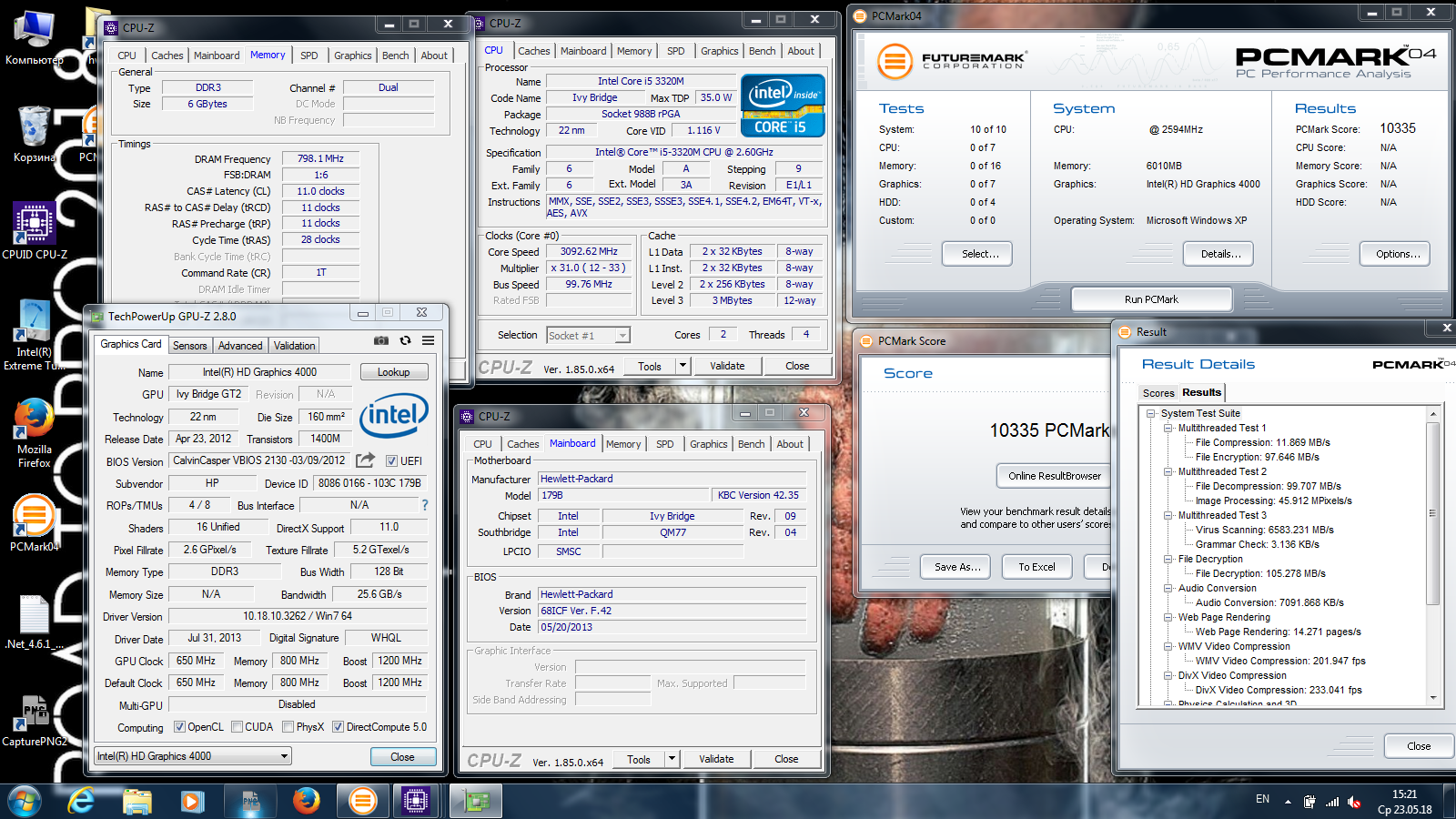Open the CPUID CPU-Z desktop shortcut
This screenshot has height=819, width=1456.
pos(35,231)
